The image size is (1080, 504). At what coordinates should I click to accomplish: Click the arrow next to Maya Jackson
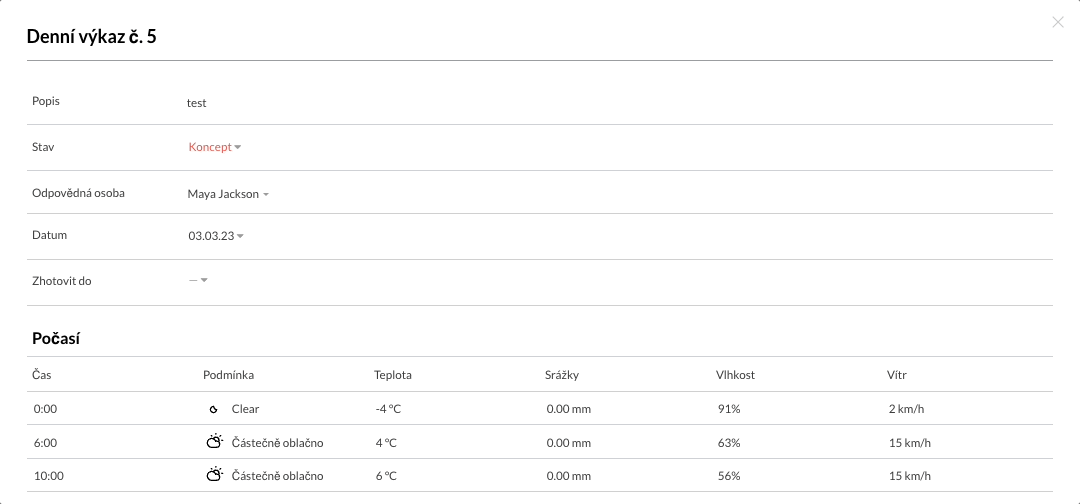click(x=266, y=195)
